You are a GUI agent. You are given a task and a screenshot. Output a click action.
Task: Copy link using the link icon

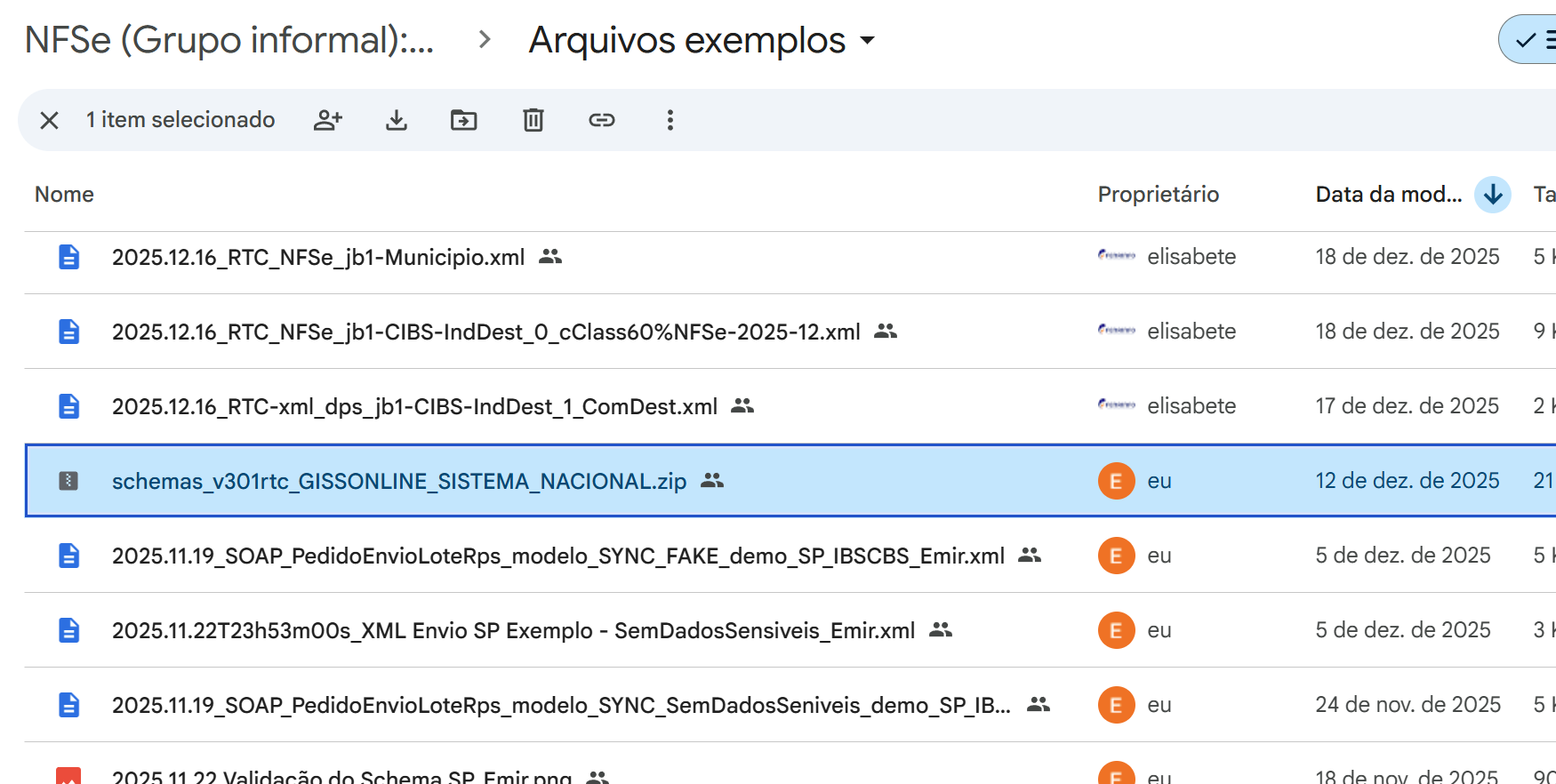click(602, 120)
